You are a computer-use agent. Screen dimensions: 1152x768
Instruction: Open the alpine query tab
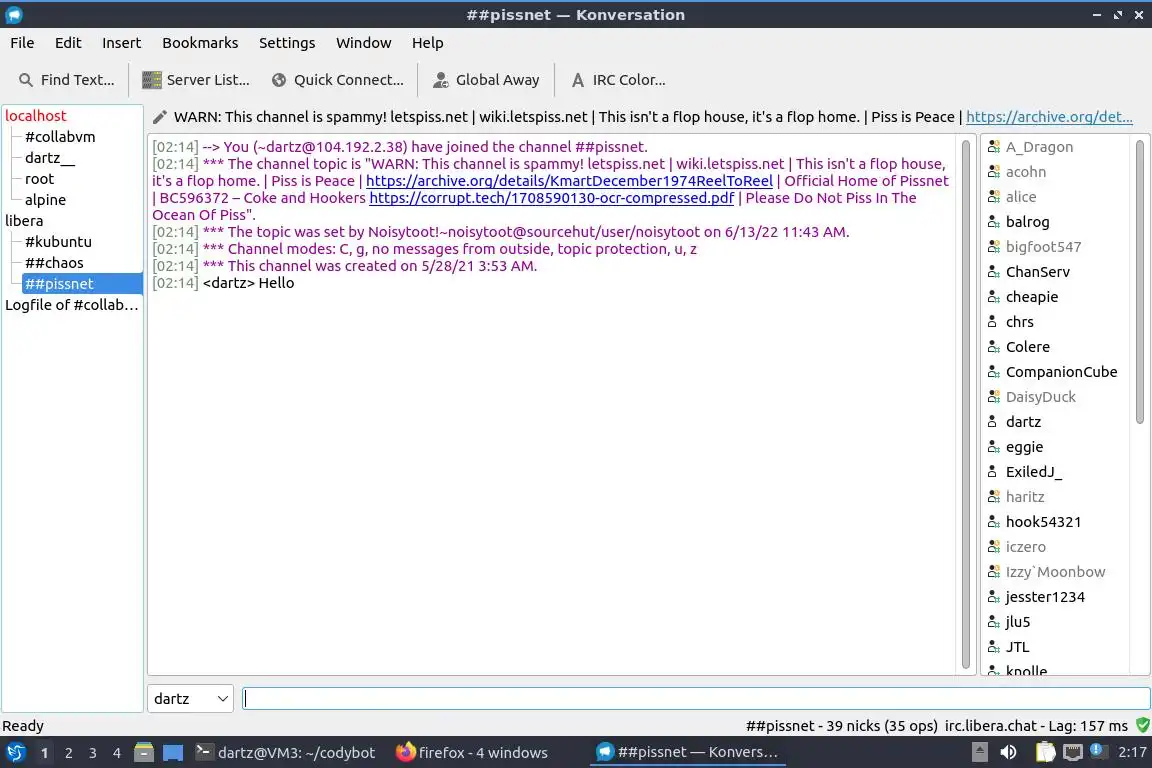point(45,200)
